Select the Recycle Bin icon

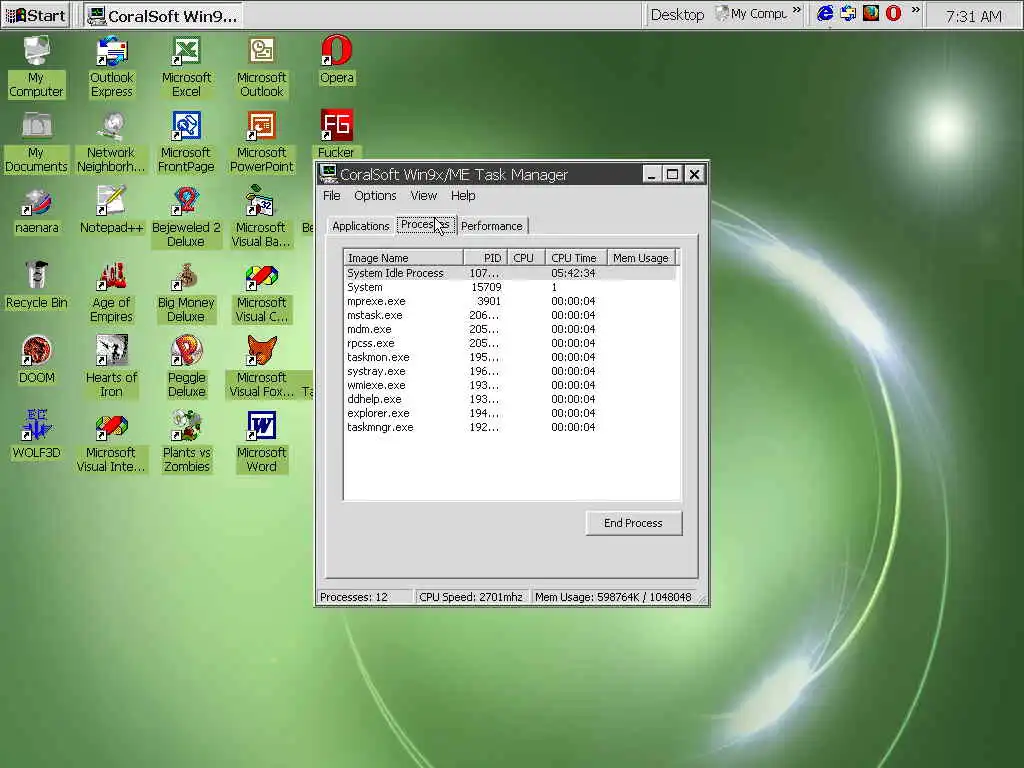click(37, 285)
